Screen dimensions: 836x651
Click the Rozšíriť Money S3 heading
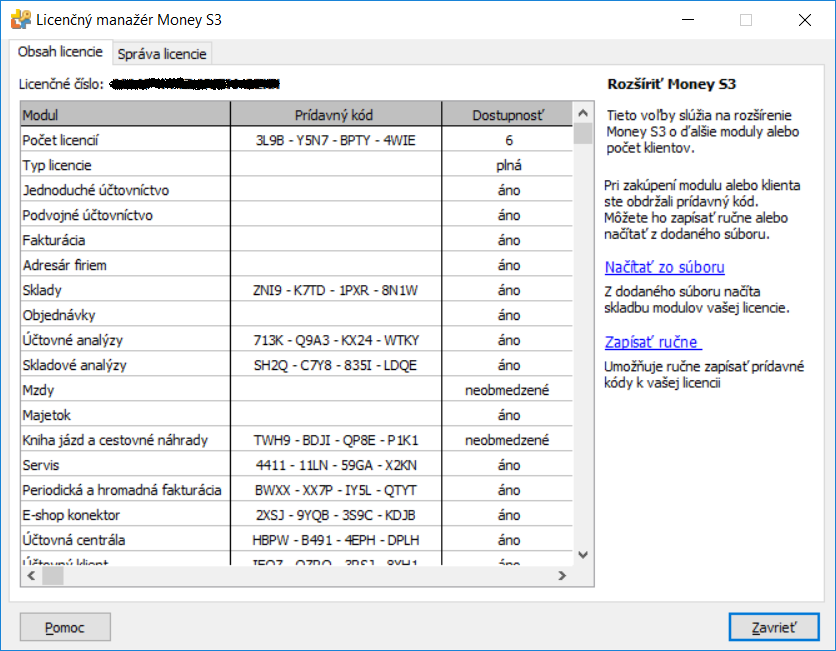pos(671,84)
